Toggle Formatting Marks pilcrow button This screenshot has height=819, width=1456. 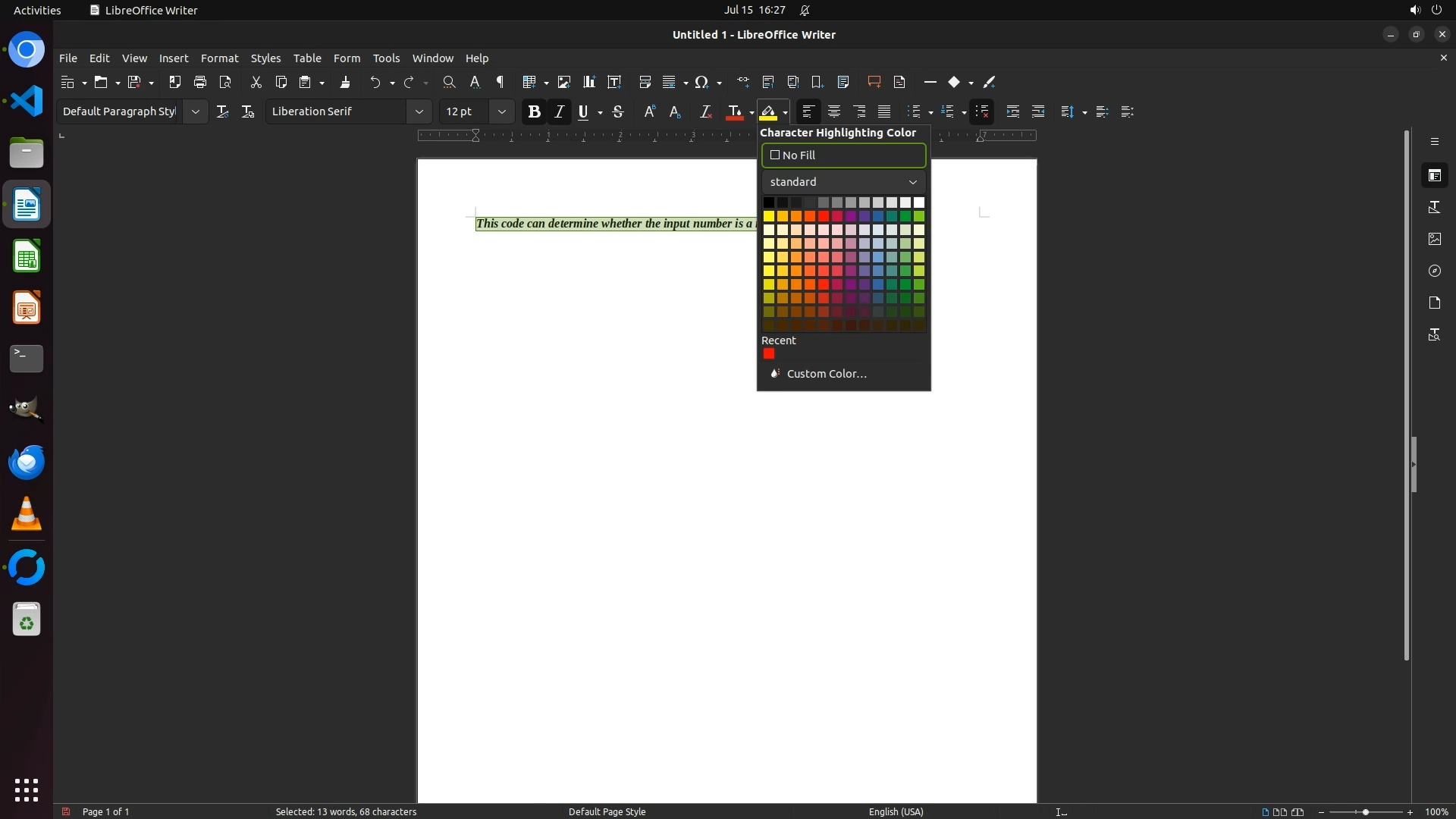[500, 82]
